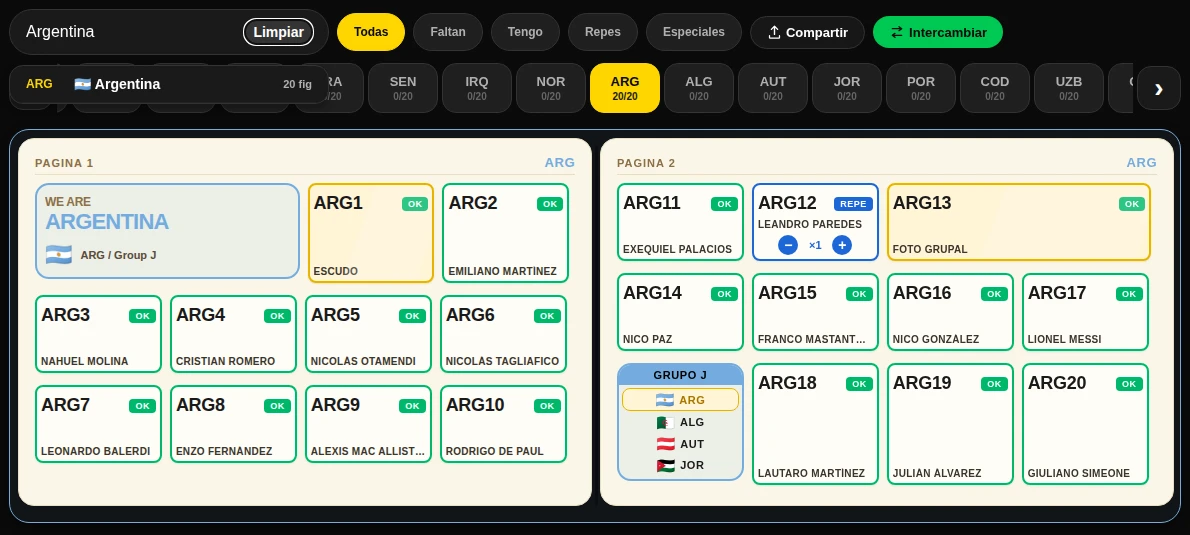The image size is (1190, 535).
Task: Select the Repes filter
Action: pyautogui.click(x=603, y=32)
